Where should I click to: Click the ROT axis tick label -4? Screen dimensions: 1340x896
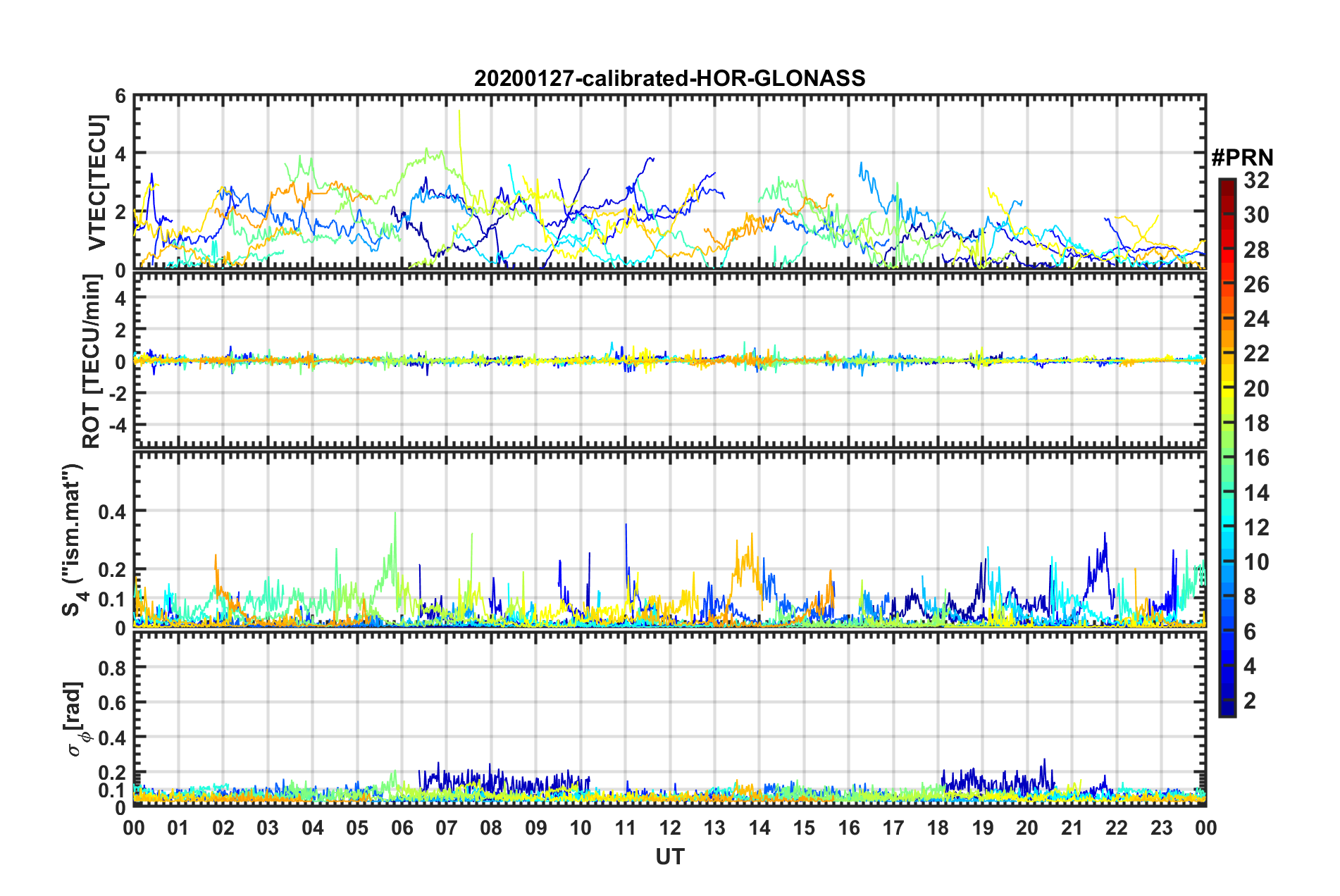[x=116, y=425]
